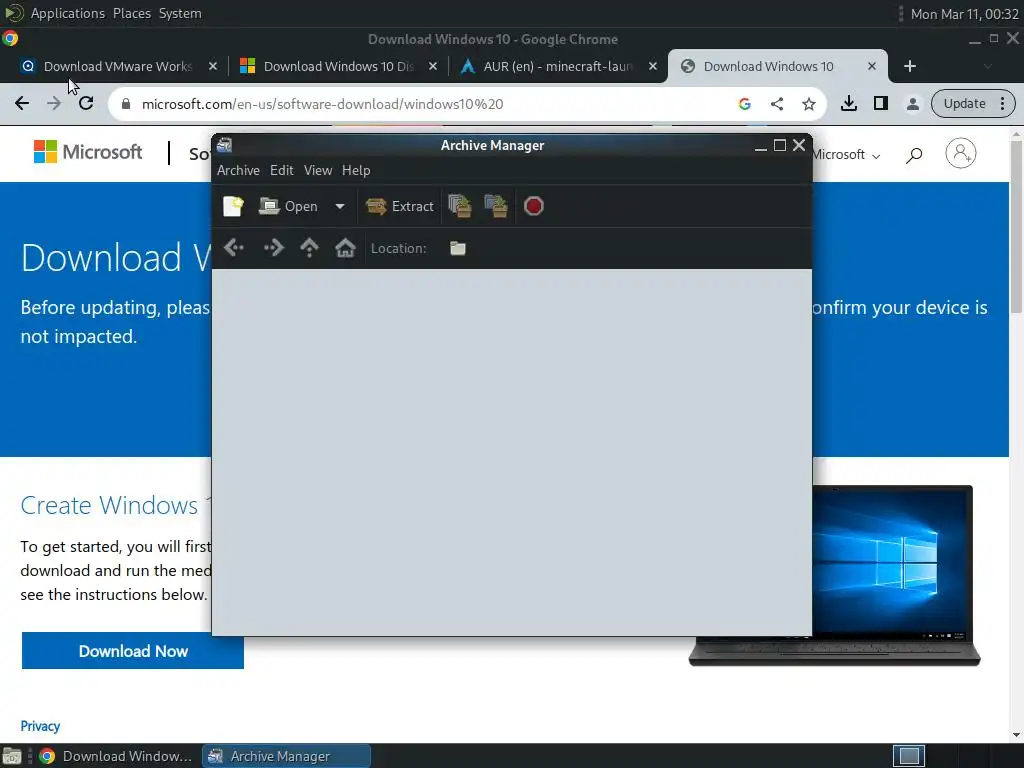Open the Archive menu
Screen dimensions: 1024x768
[x=238, y=170]
